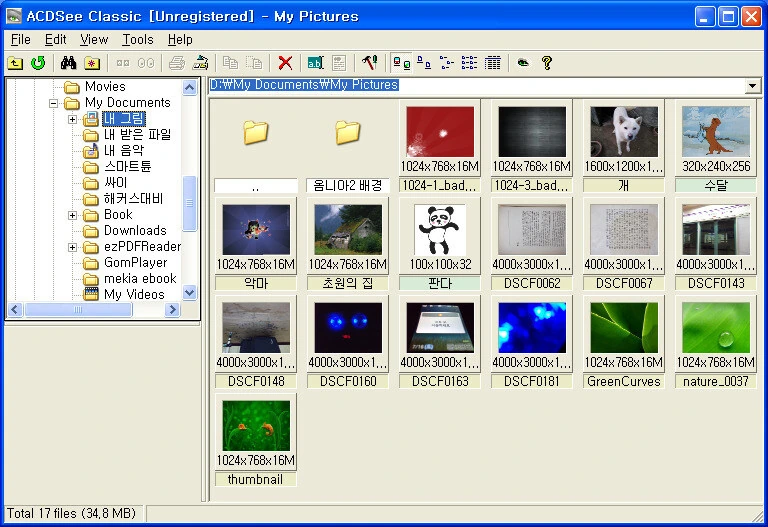Click the Move to icon

(254, 63)
